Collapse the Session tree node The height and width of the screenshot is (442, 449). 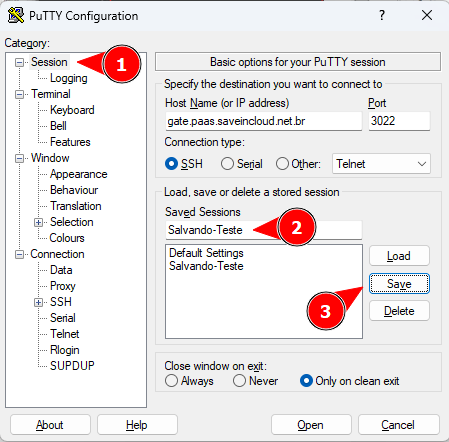point(20,62)
